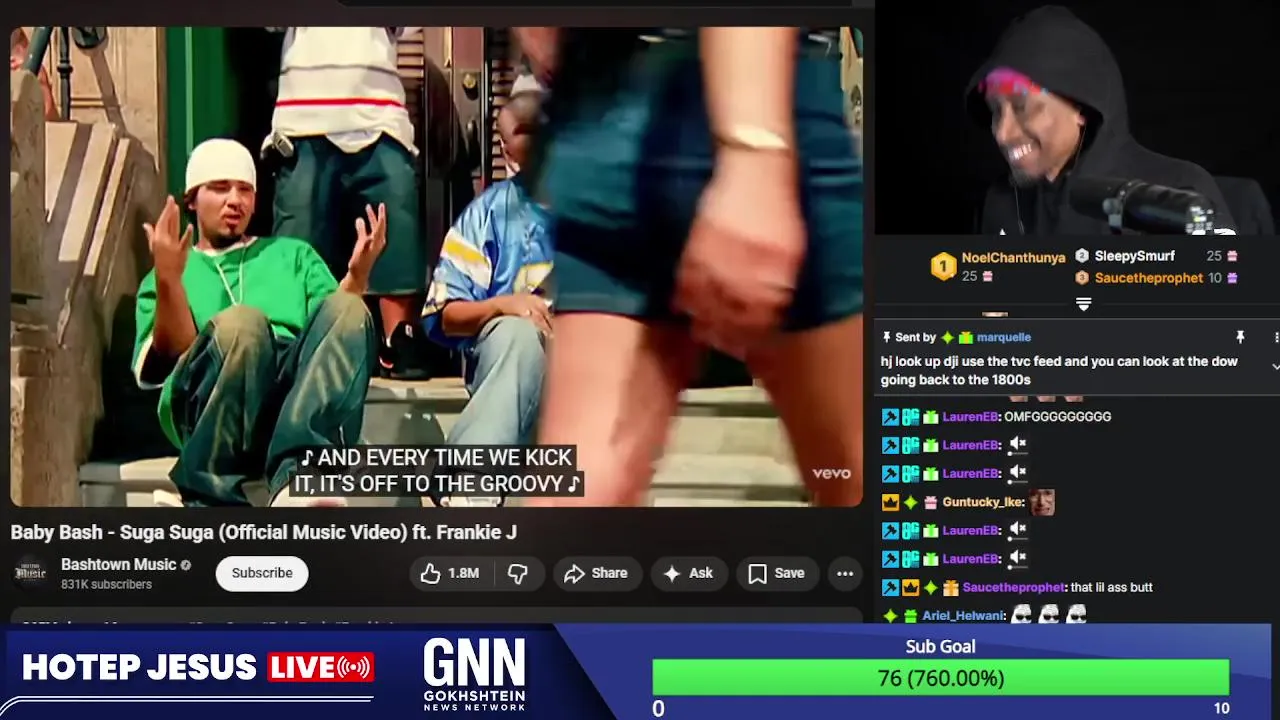Screen dimensions: 1280x720
Task: Click the vevo logo on the video
Action: coord(831,473)
